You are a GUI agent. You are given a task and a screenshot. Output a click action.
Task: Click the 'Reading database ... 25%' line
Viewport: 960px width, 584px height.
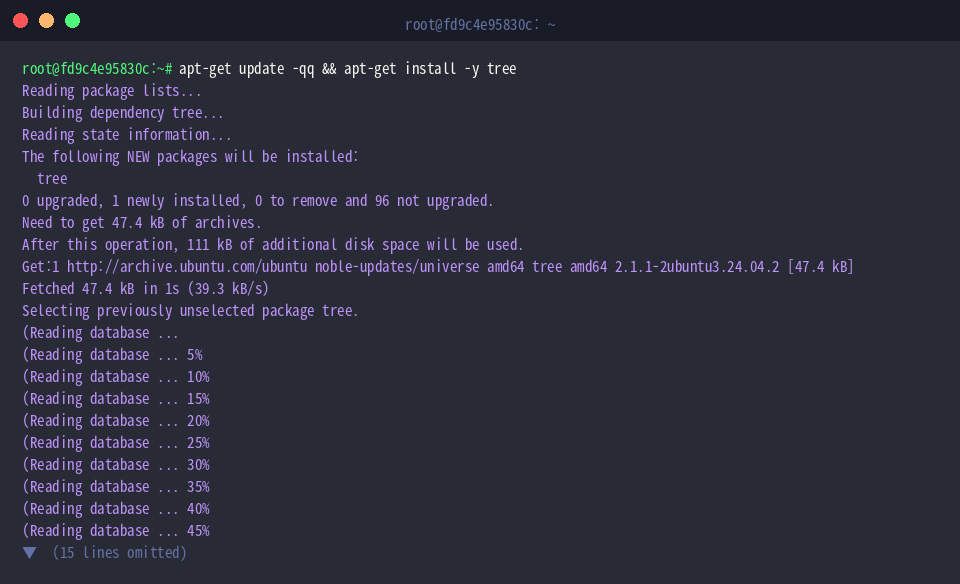click(116, 443)
